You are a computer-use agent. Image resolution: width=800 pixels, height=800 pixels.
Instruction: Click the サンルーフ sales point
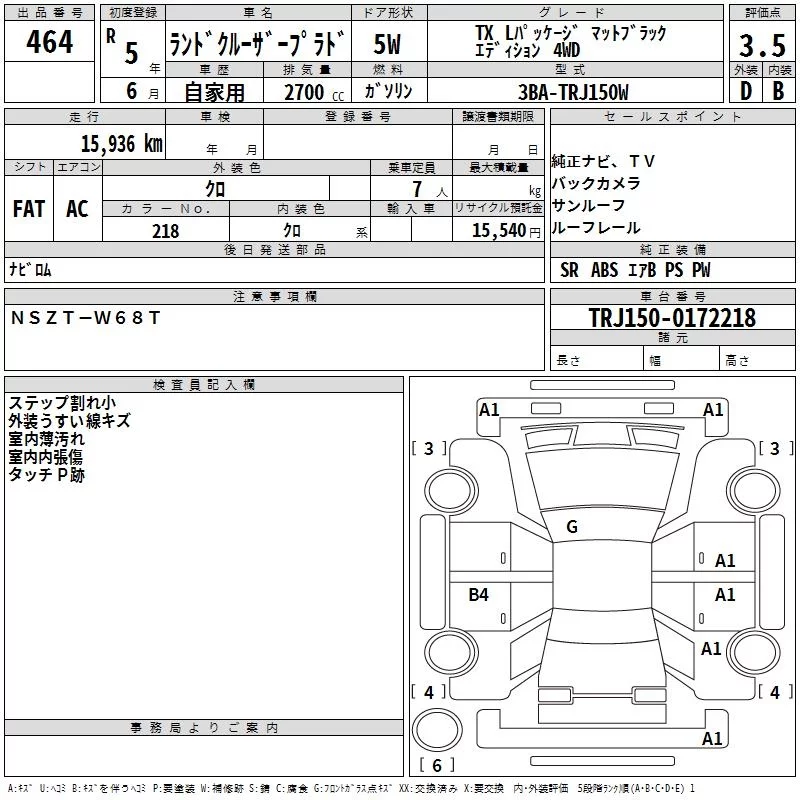pos(588,205)
